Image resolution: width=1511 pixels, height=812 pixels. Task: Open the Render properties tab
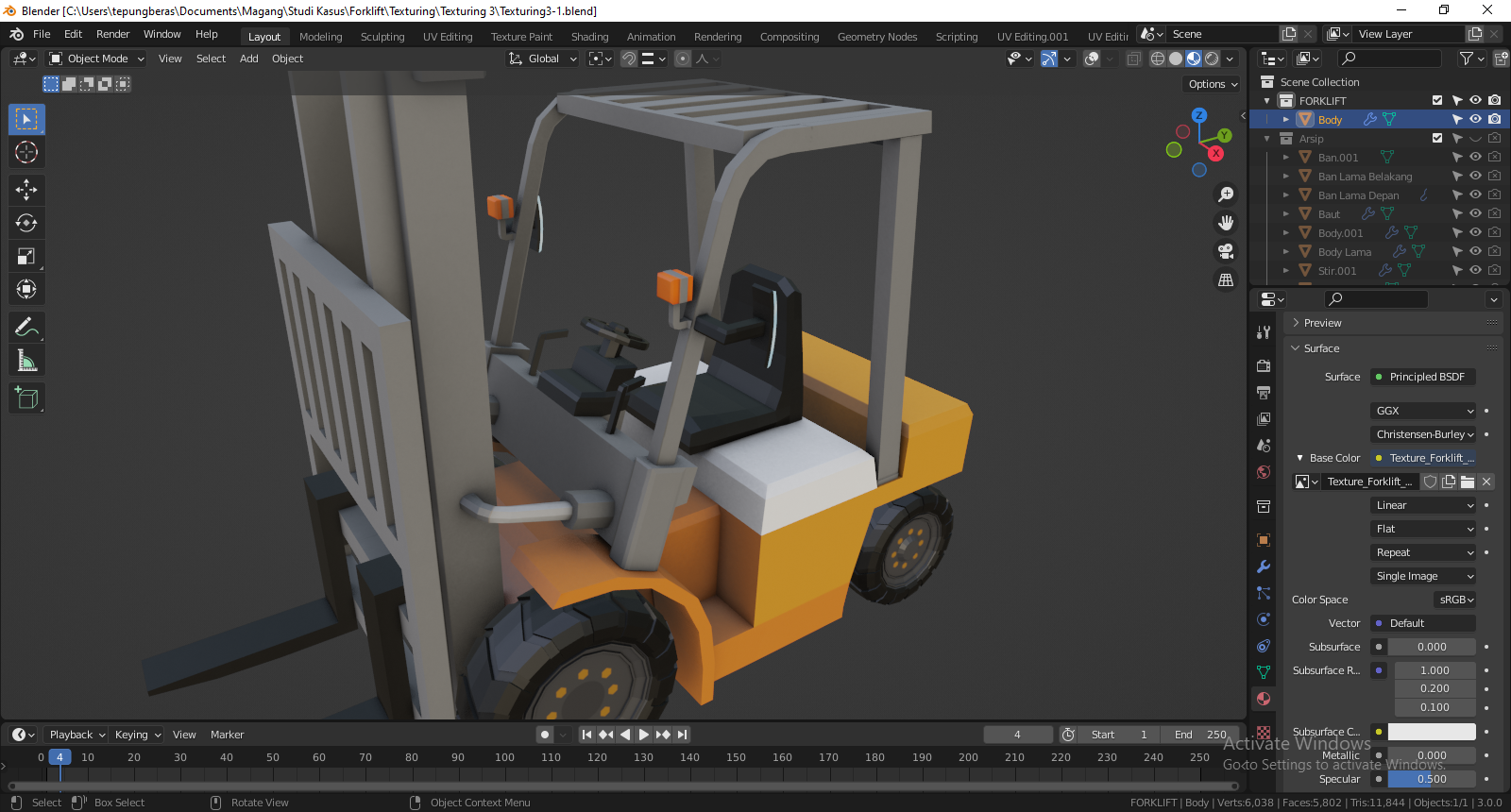tap(1264, 365)
